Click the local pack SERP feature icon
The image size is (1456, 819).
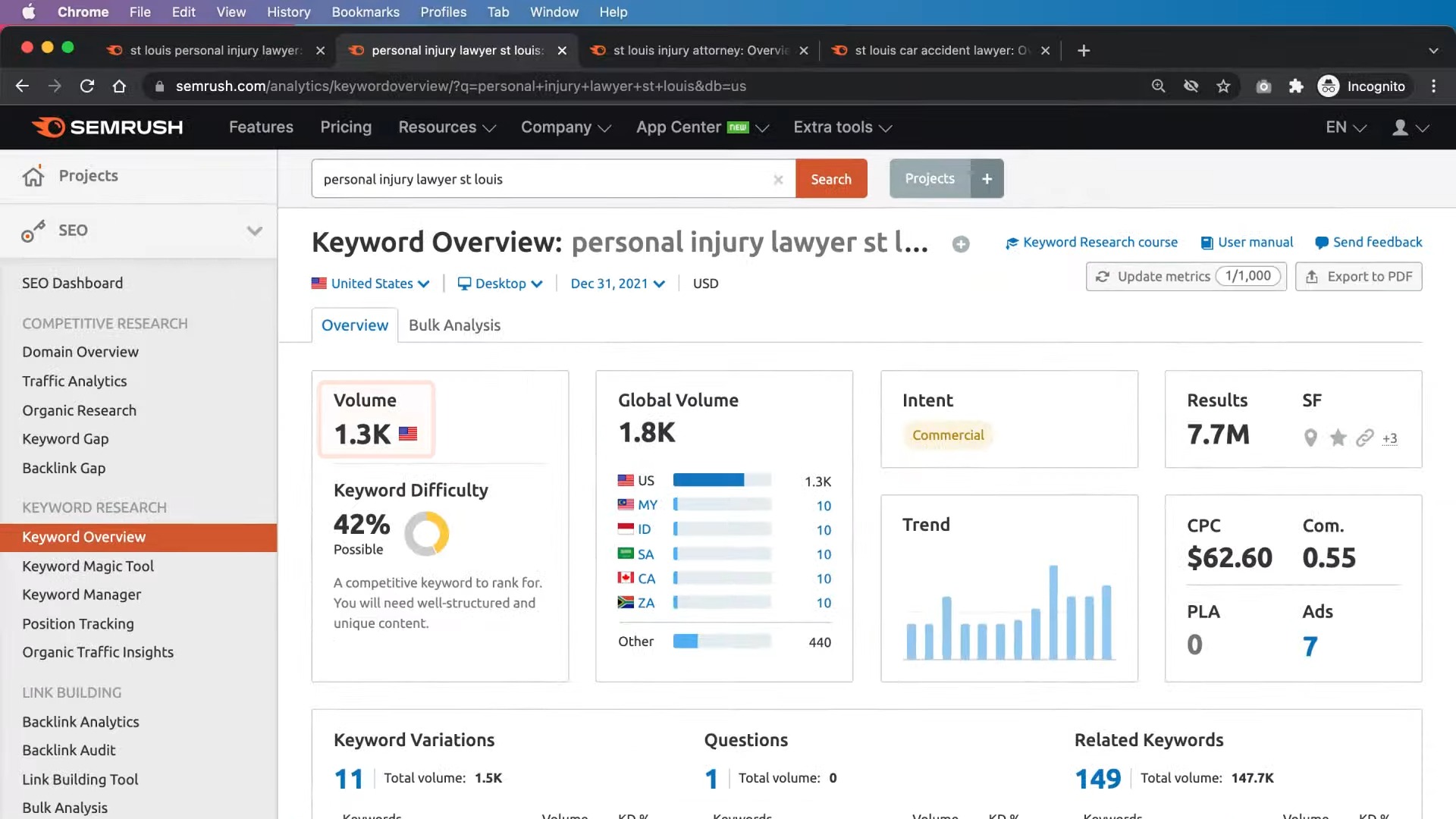[x=1310, y=438]
